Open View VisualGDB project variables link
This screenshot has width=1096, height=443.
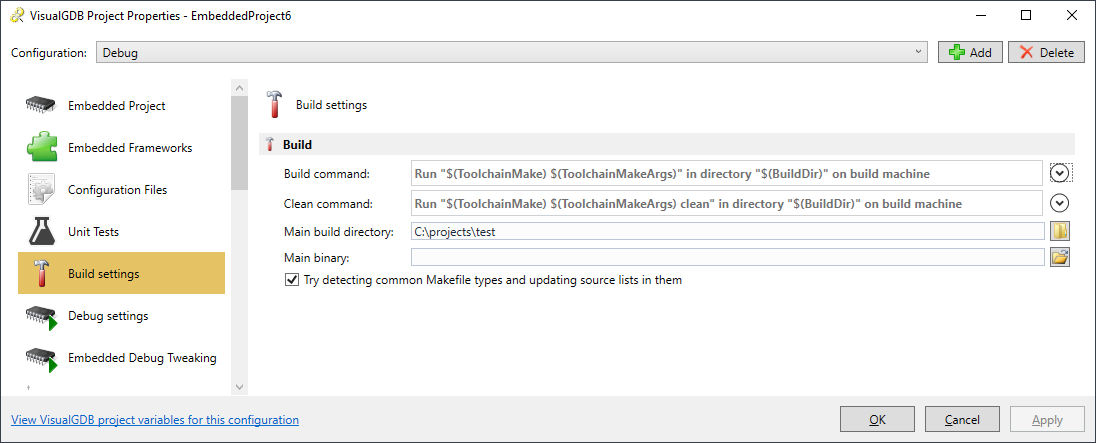155,420
